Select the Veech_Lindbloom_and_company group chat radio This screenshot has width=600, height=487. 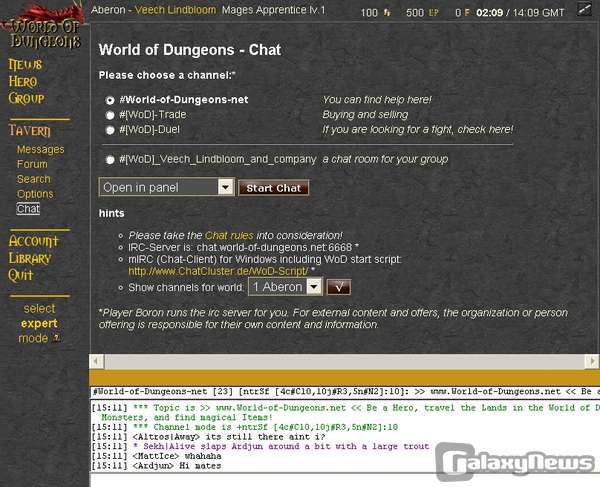point(110,160)
